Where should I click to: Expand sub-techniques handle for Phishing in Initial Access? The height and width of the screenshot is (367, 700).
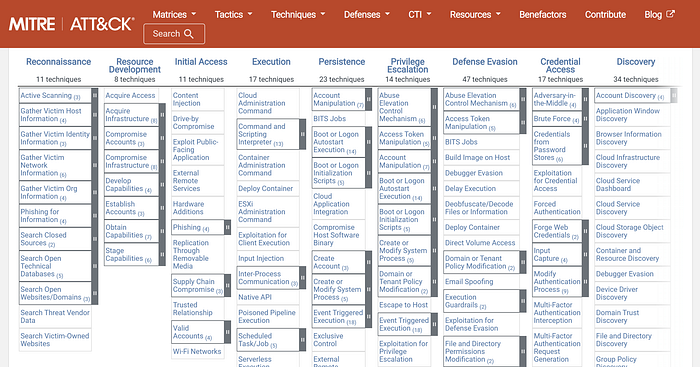[x=228, y=227]
